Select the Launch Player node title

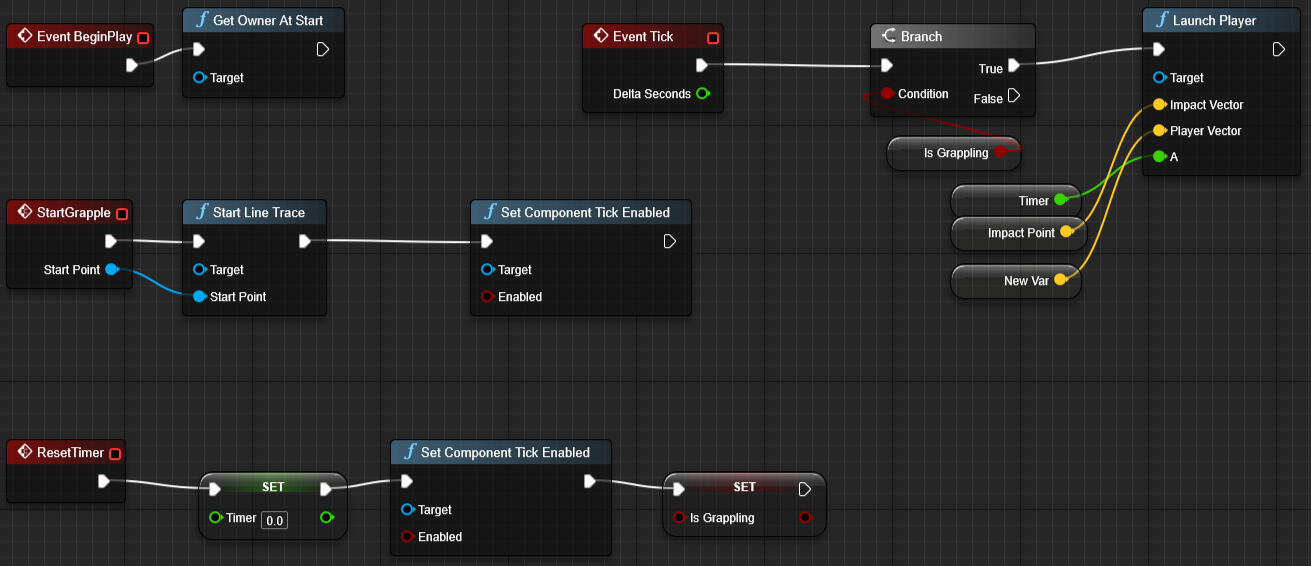pos(1213,21)
